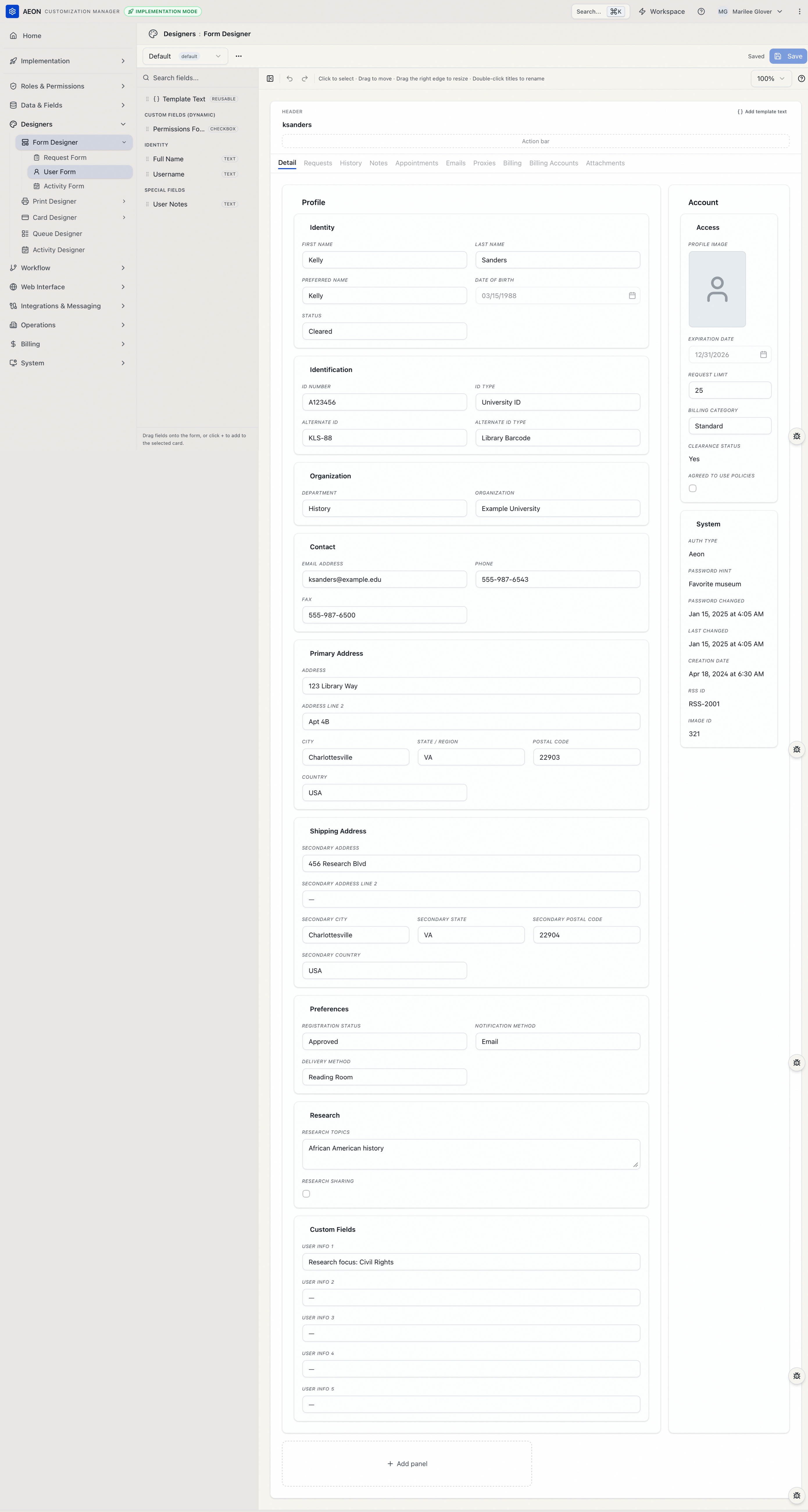This screenshot has width=808, height=1512.
Task: Select Permissions Fo... checkbox field
Action: [191, 129]
